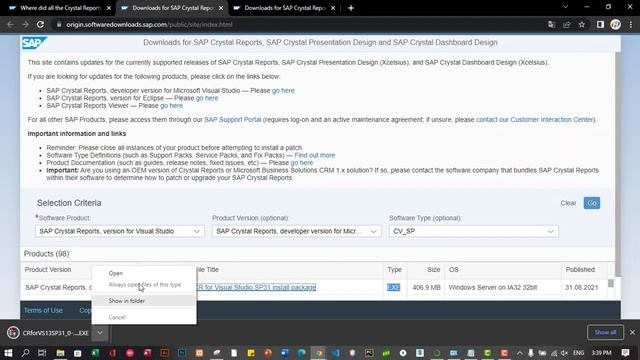Viewport: 640px width, 360px height.
Task: Click 'Show all' downloads button
Action: [605, 332]
